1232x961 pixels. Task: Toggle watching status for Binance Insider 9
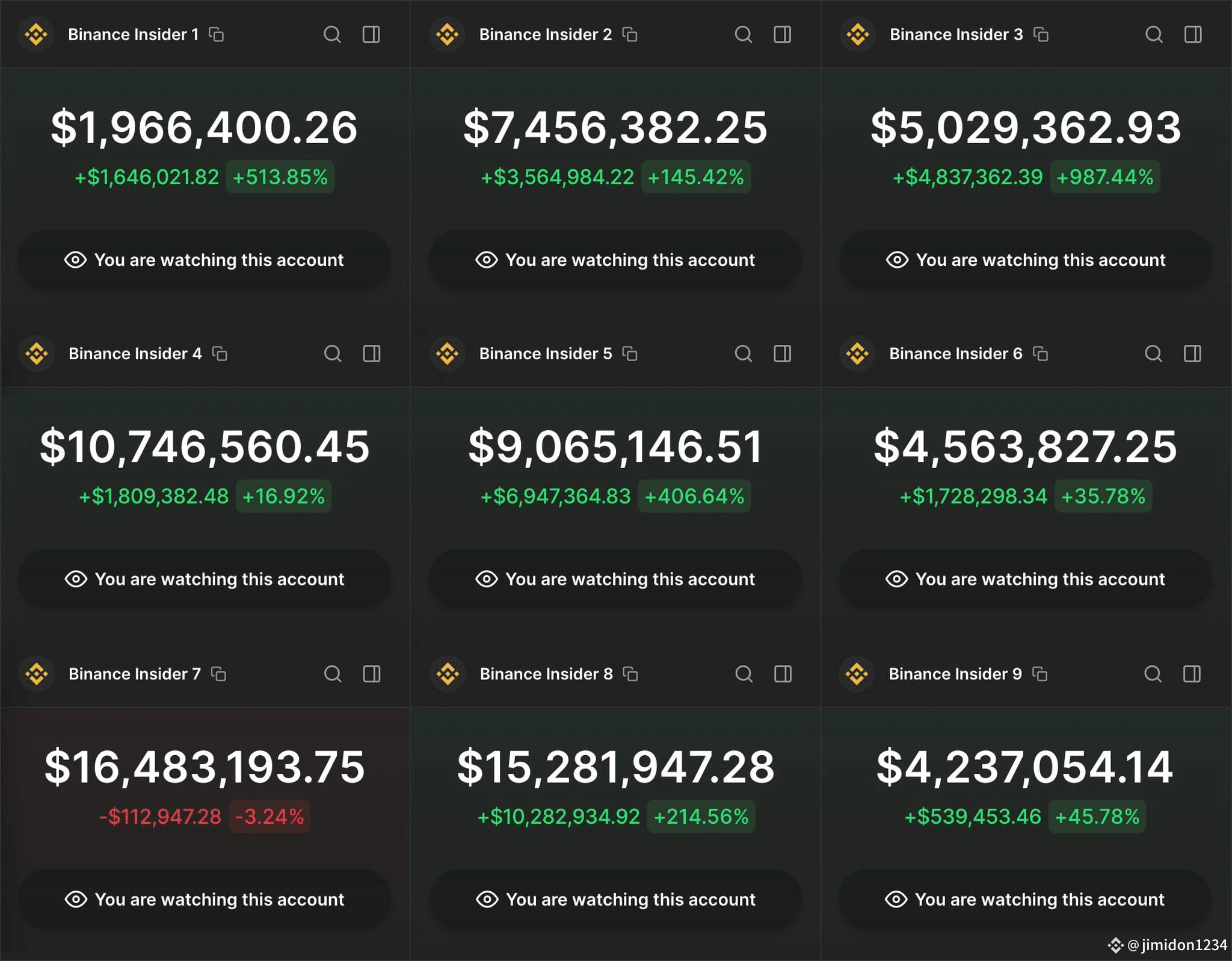click(x=1025, y=900)
